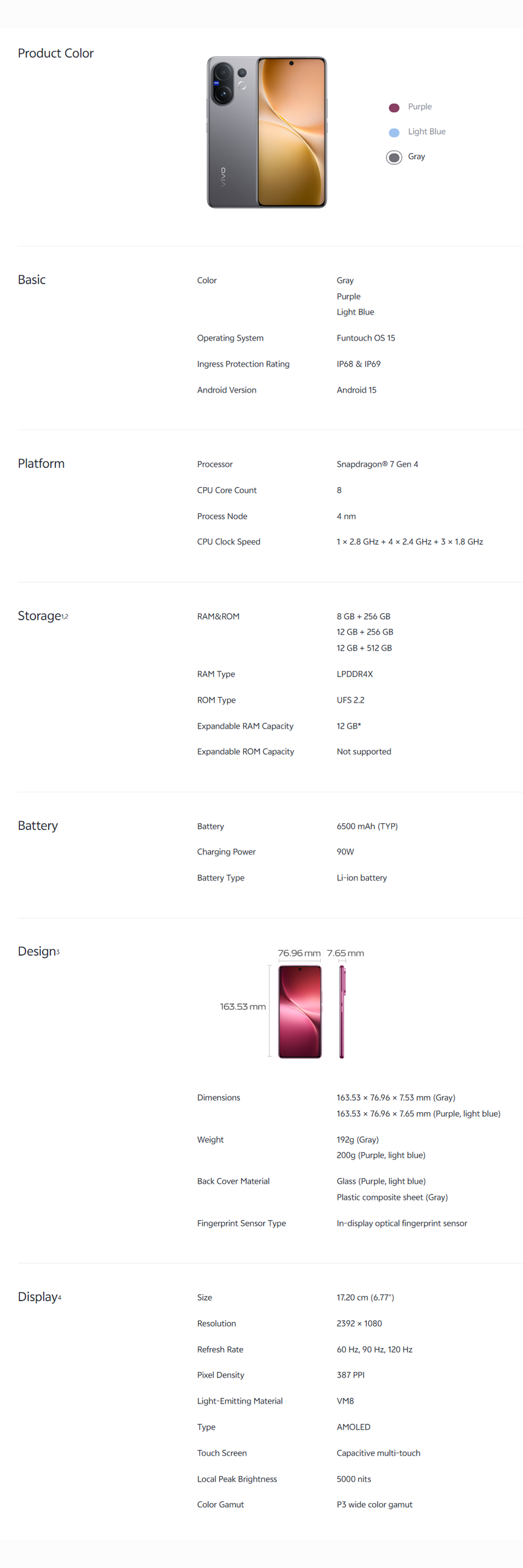Viewport: 523px width, 1568px height.
Task: Select the Purple color swatch
Action: tap(394, 108)
